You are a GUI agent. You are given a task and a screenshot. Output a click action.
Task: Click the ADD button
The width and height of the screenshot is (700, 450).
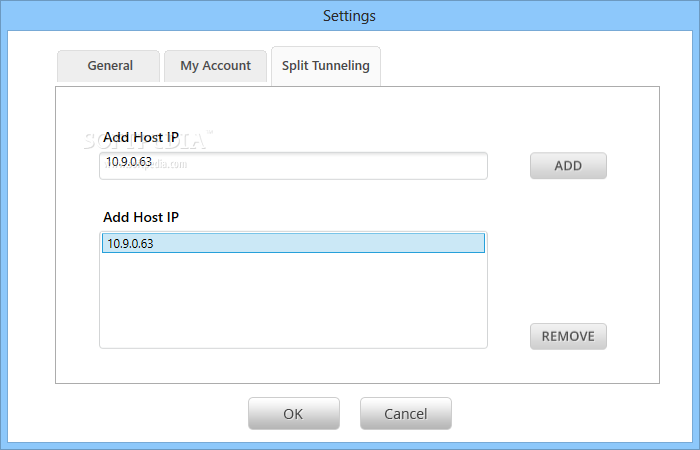pos(568,166)
